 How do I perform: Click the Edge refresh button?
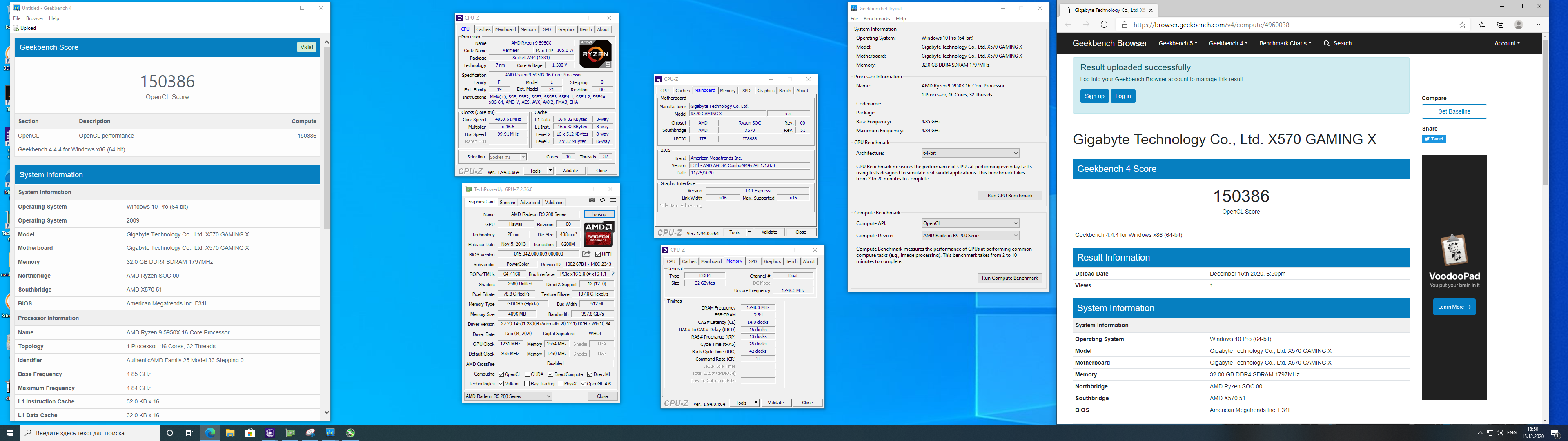point(1104,25)
